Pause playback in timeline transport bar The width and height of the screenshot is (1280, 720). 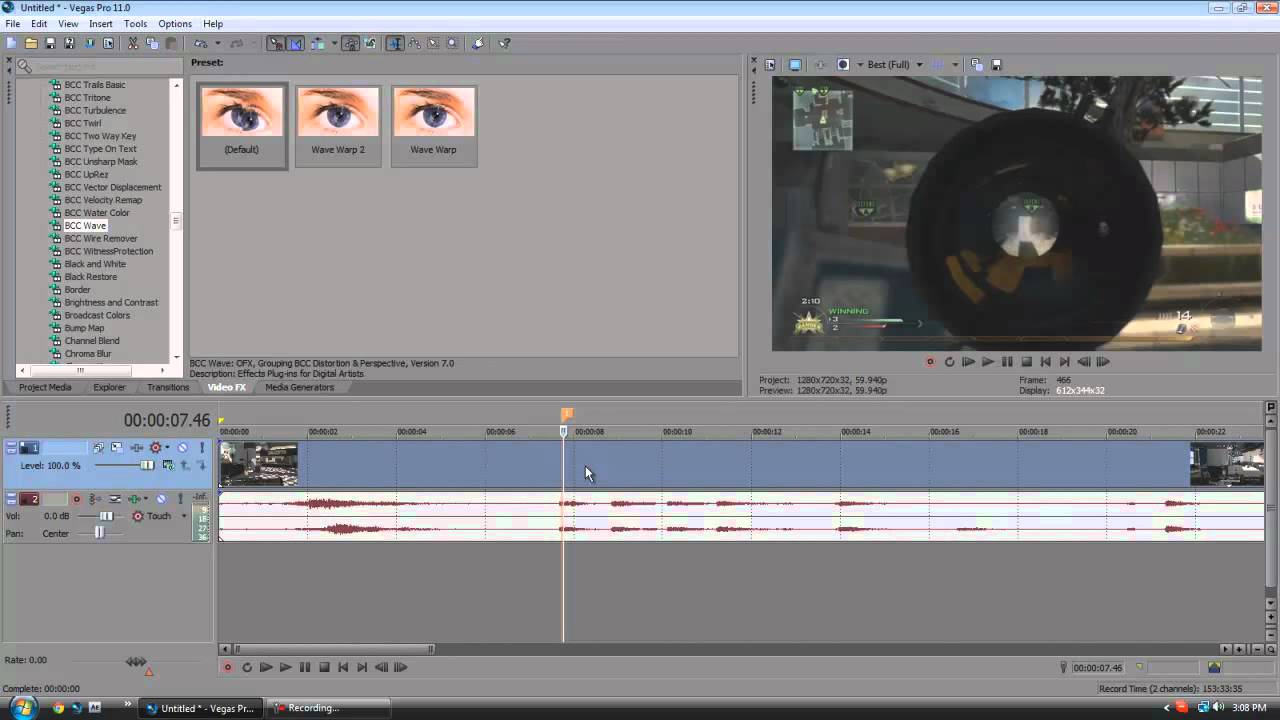305,667
